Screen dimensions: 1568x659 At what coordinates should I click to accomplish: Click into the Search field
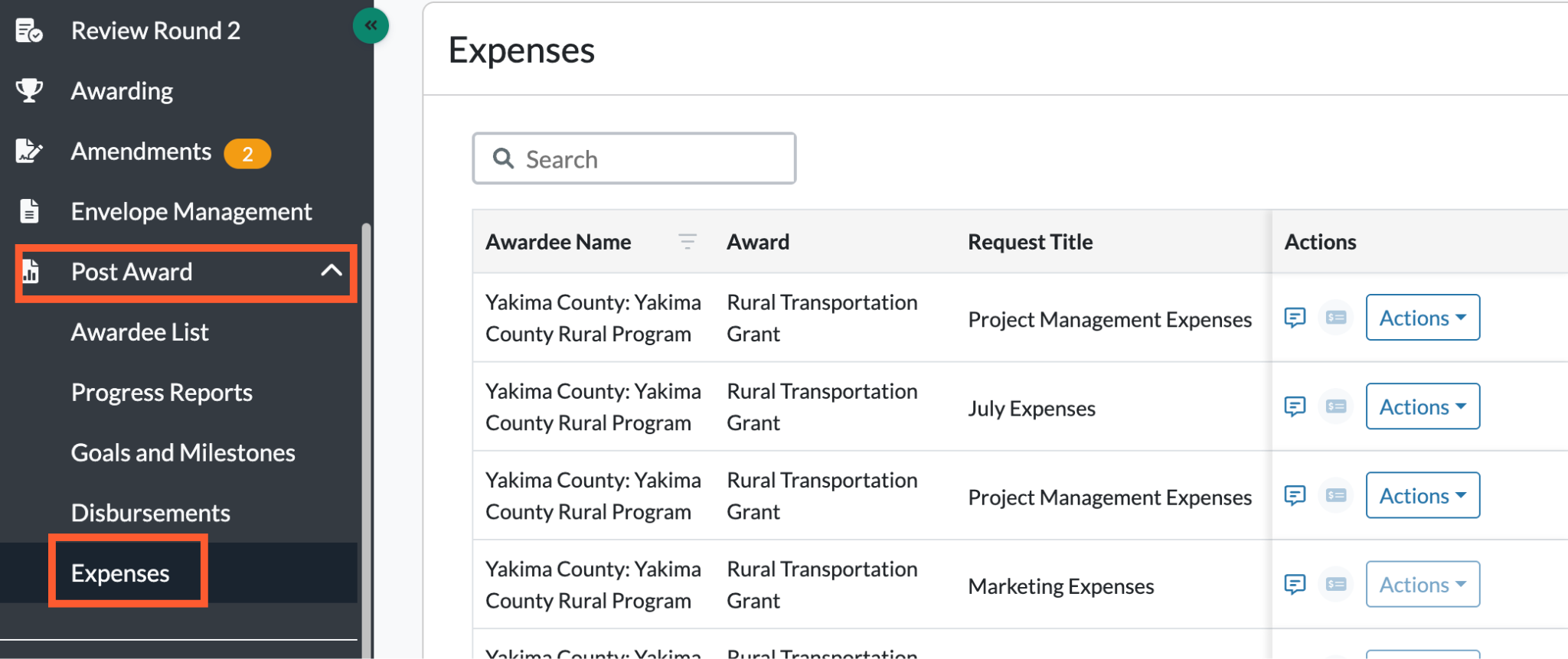pyautogui.click(x=634, y=158)
